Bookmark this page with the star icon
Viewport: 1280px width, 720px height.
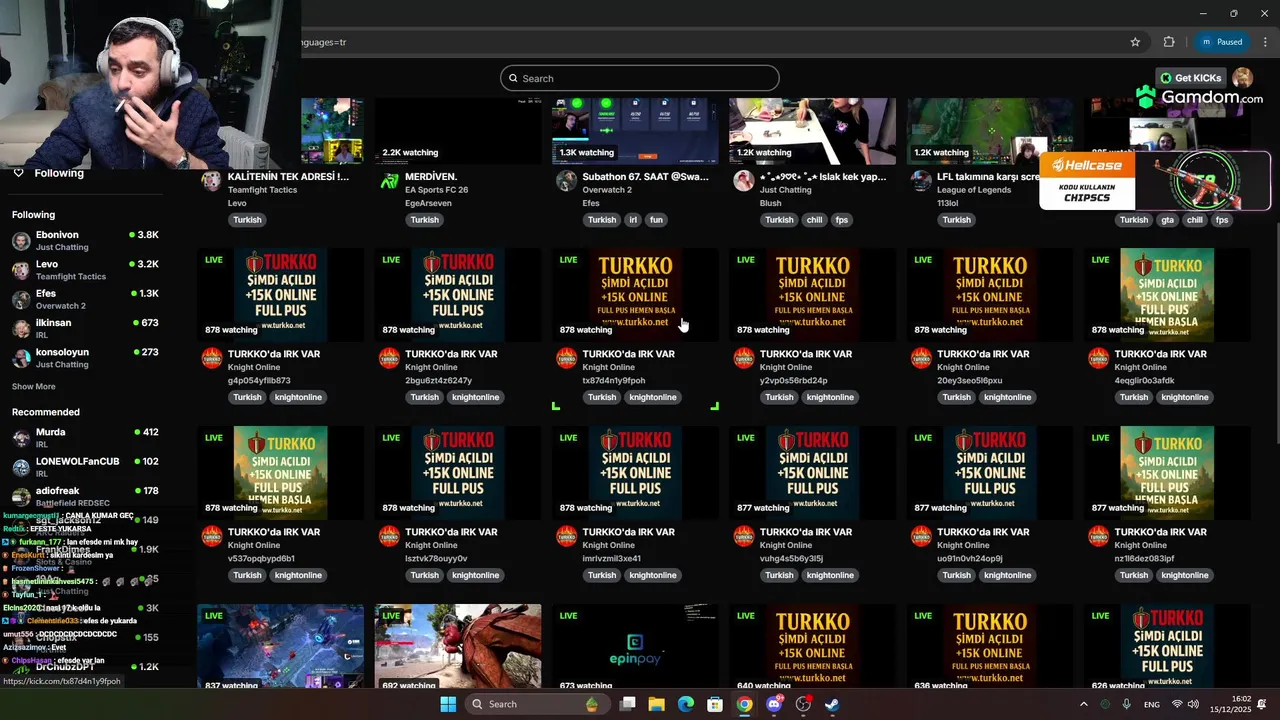tap(1135, 42)
